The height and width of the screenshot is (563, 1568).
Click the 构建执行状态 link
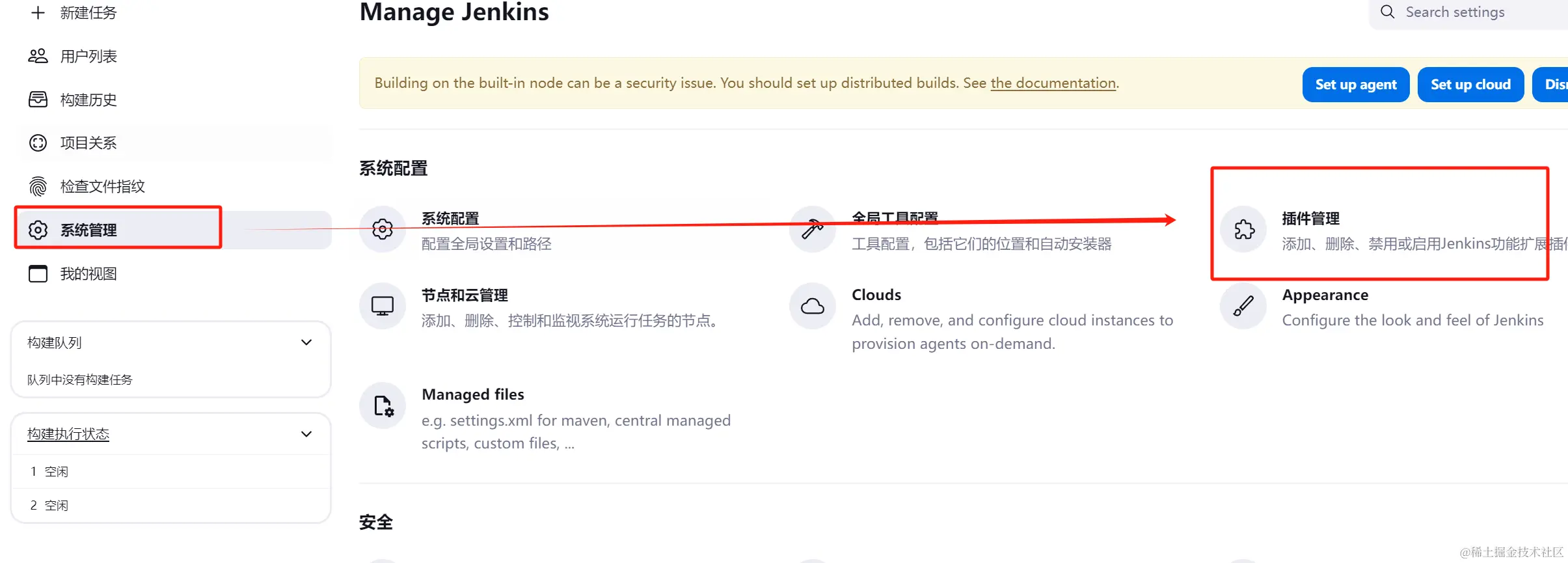pyautogui.click(x=68, y=434)
